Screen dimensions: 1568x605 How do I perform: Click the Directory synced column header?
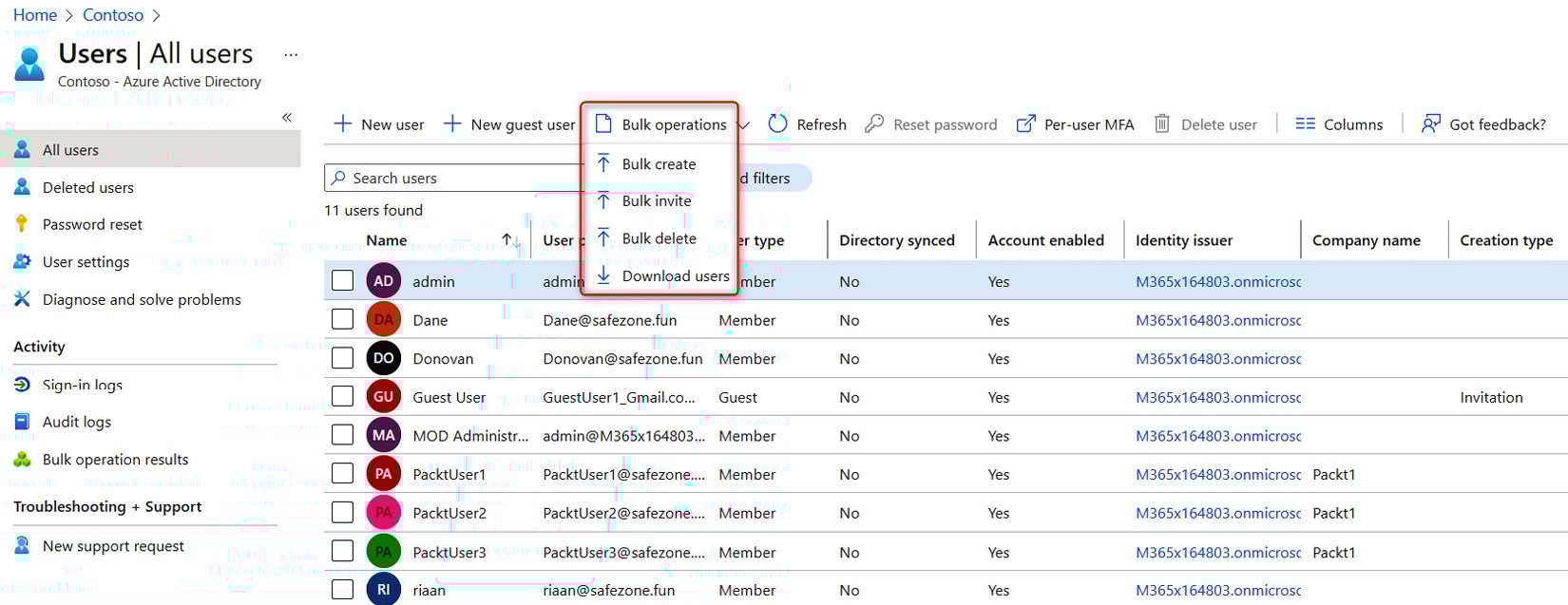pyautogui.click(x=897, y=240)
